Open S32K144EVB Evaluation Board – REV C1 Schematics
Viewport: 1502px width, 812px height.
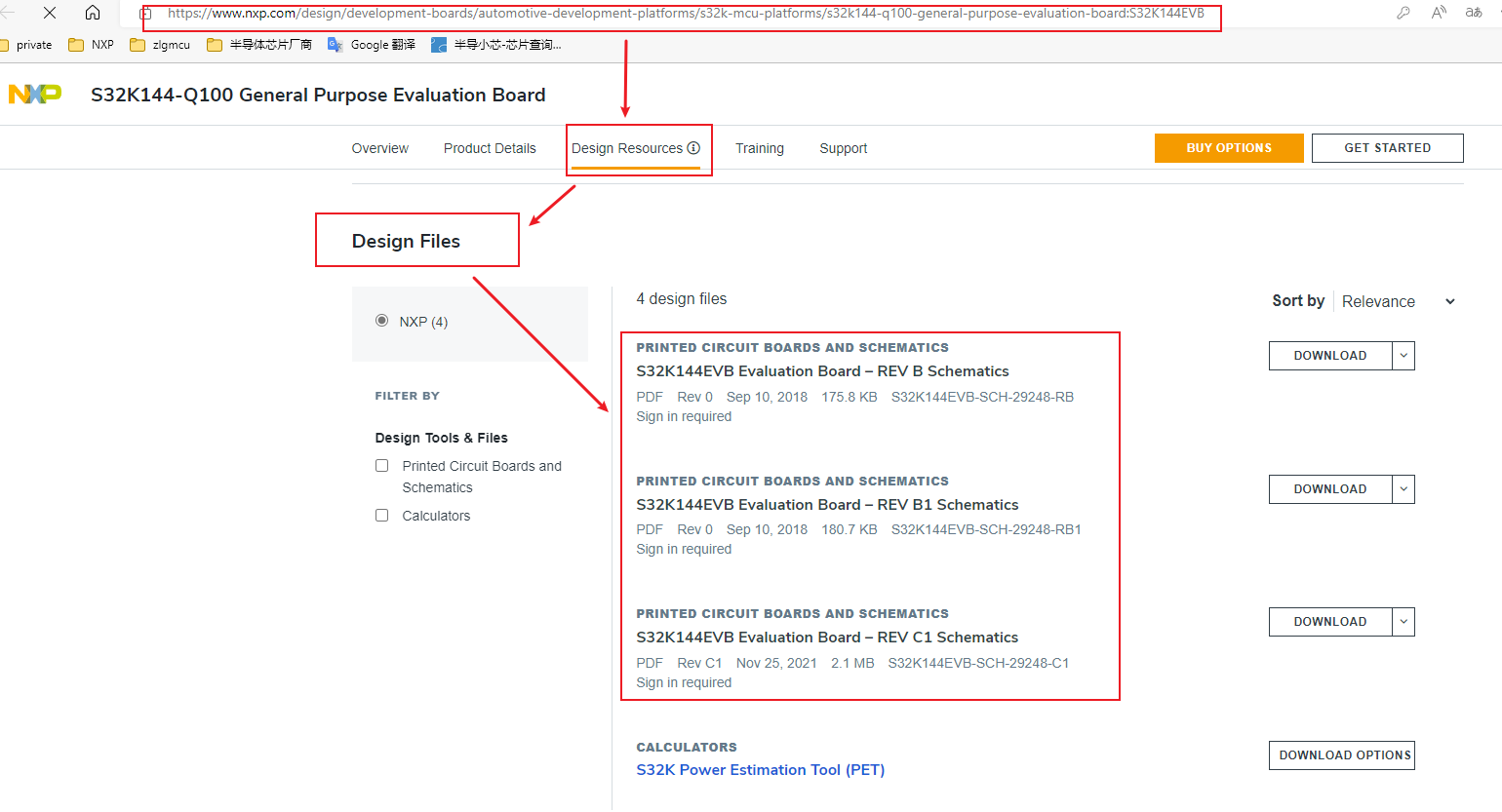pos(827,638)
